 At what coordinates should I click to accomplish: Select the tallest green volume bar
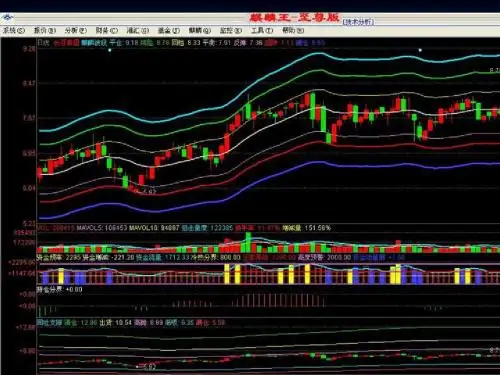tap(248, 242)
